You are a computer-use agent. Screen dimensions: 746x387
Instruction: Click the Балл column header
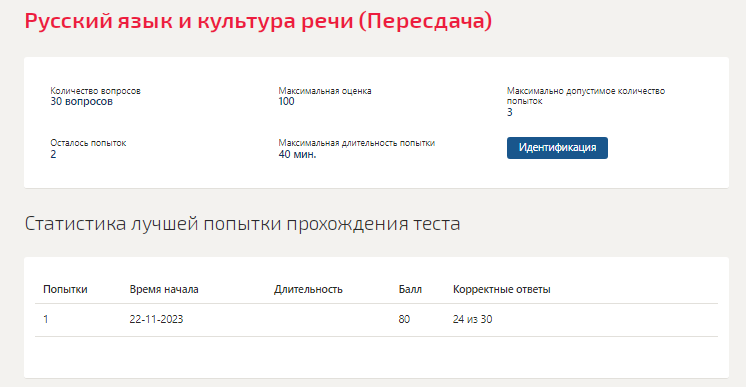pyautogui.click(x=410, y=289)
